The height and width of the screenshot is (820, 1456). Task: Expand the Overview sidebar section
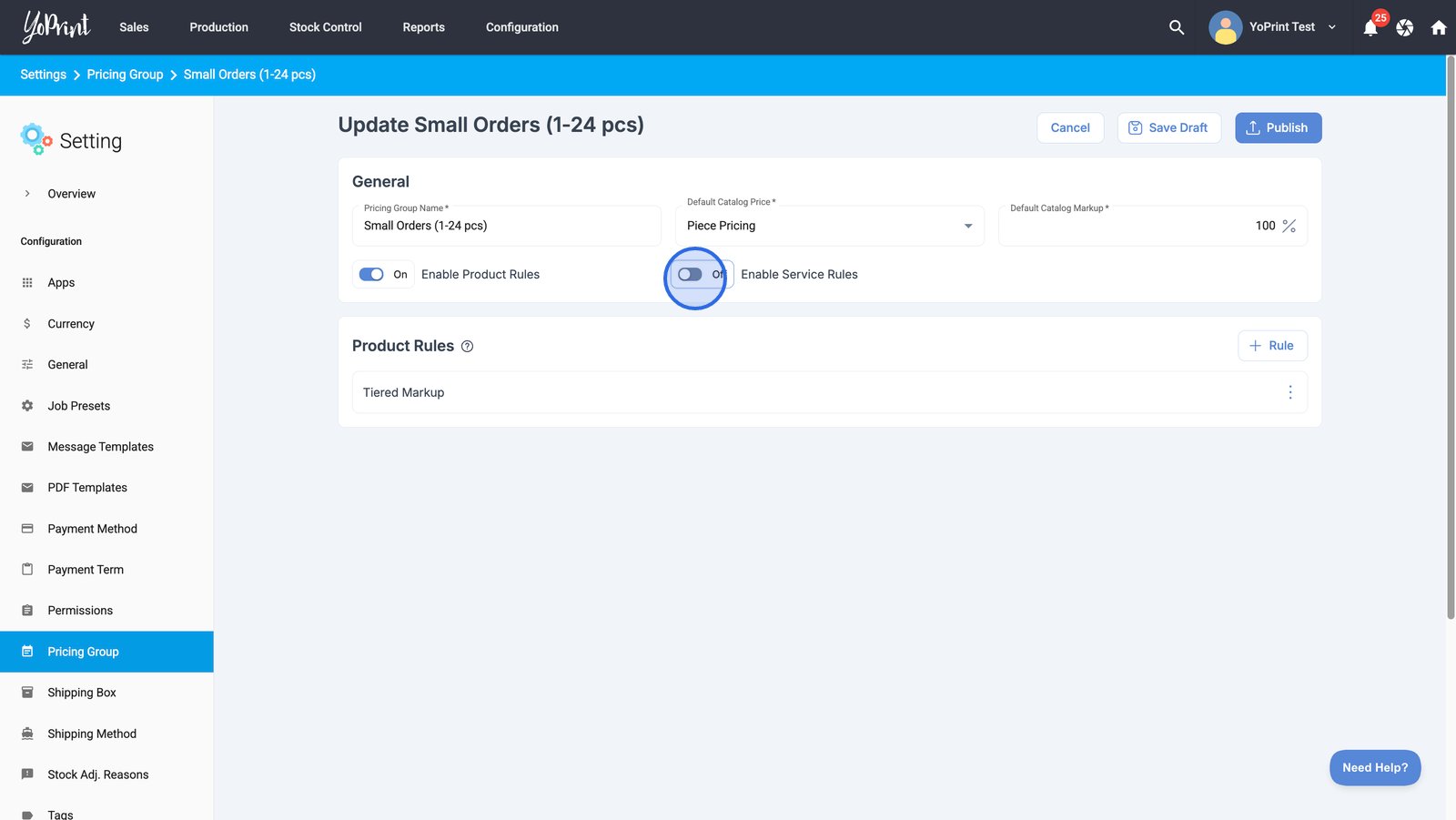click(x=27, y=194)
